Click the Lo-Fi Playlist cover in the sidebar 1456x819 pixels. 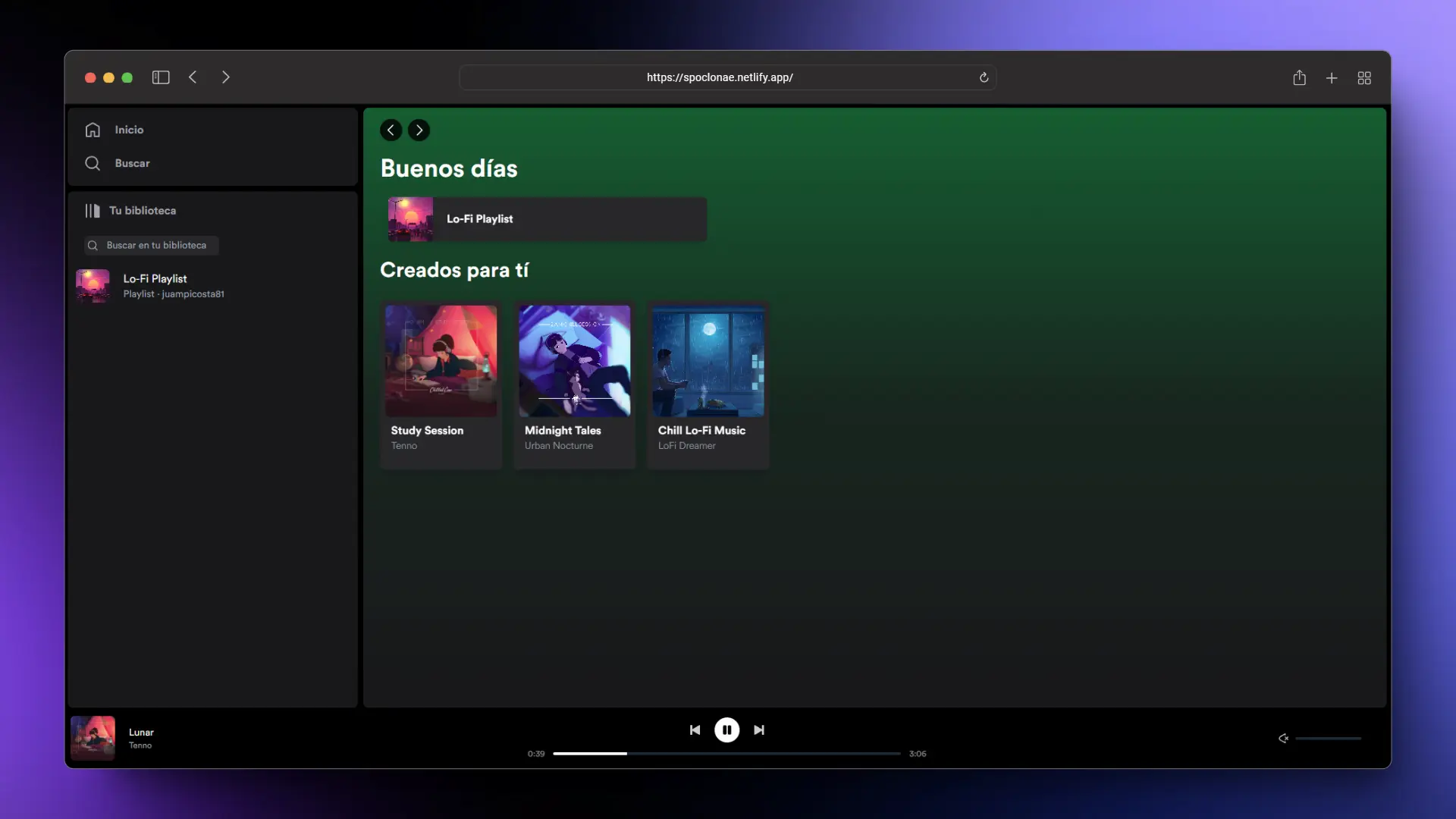(x=93, y=286)
